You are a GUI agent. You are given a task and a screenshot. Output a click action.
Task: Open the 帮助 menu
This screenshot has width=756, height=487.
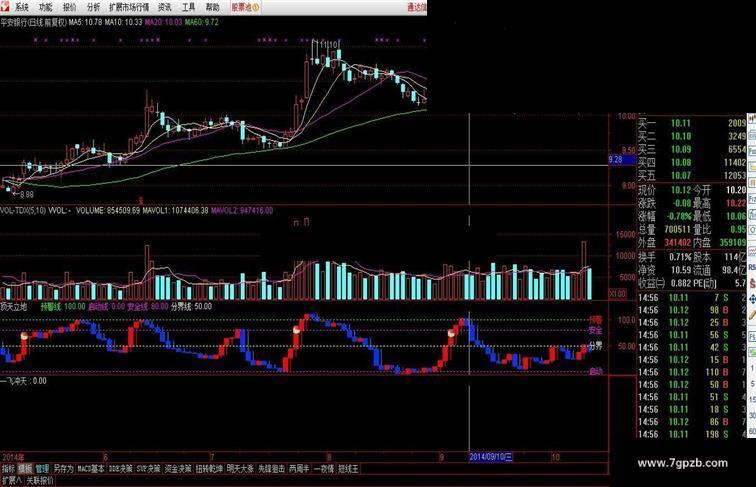click(x=213, y=7)
